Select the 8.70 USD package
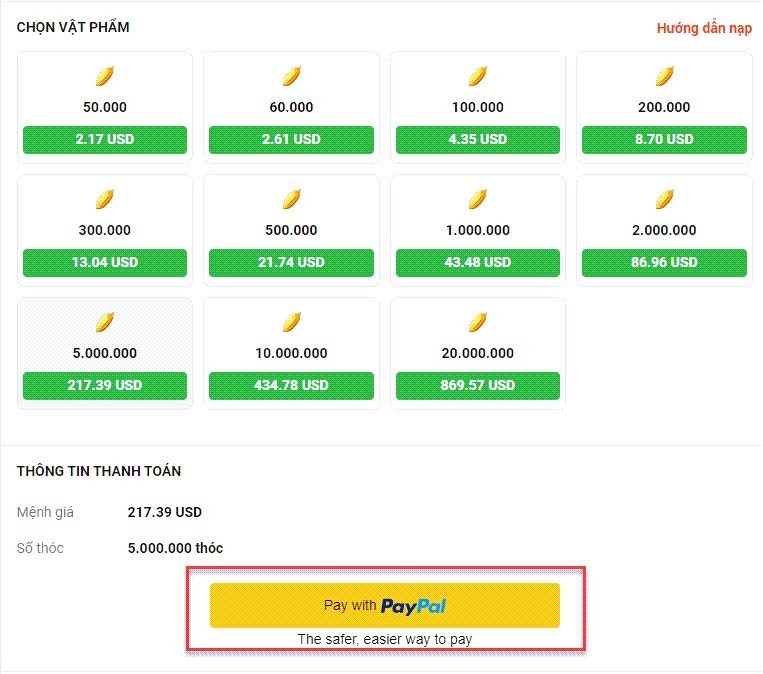Image resolution: width=763 pixels, height=674 pixels. (664, 140)
